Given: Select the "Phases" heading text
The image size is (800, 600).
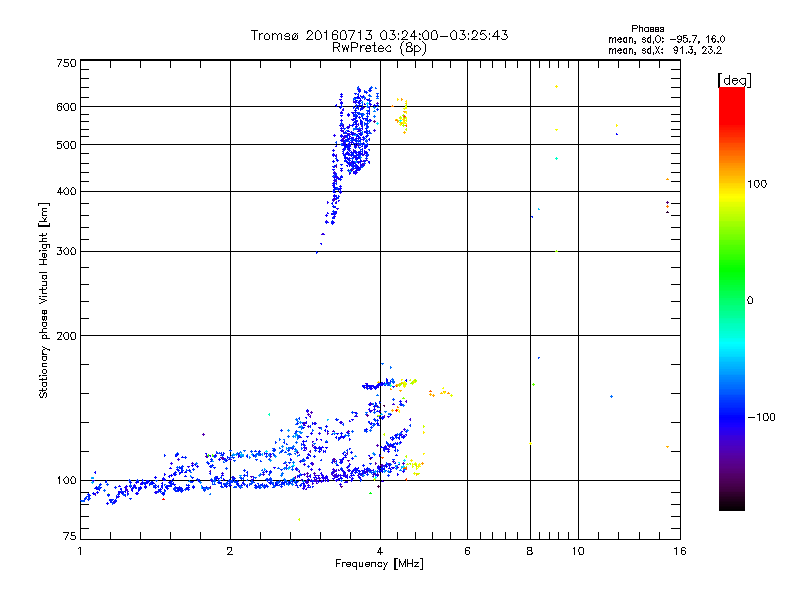Looking at the screenshot, I should pos(647,29).
